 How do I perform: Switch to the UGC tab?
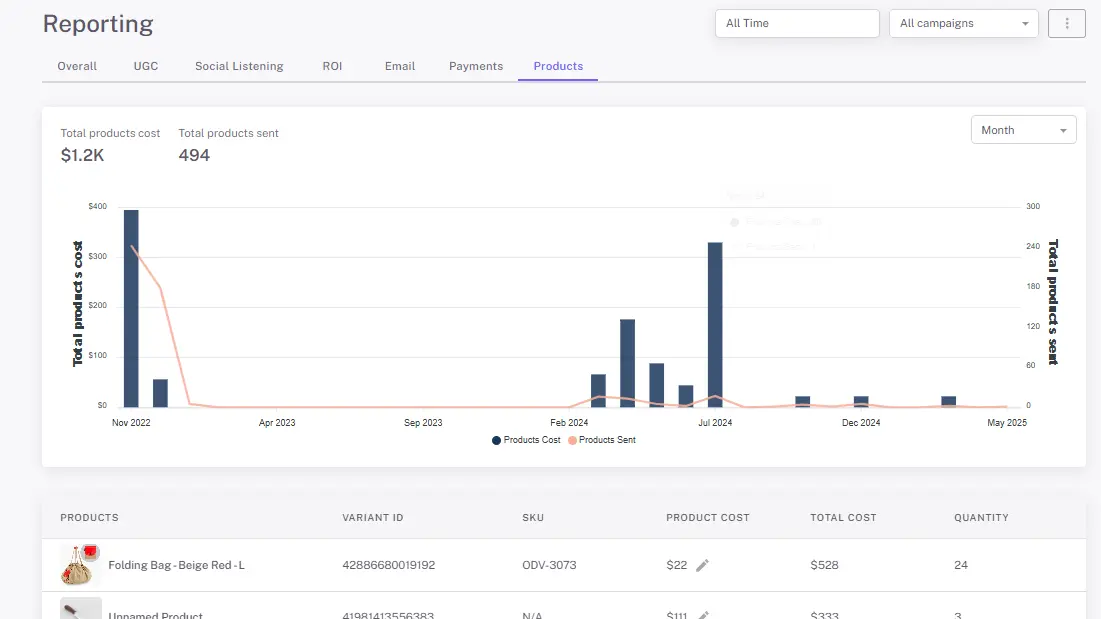pyautogui.click(x=146, y=66)
